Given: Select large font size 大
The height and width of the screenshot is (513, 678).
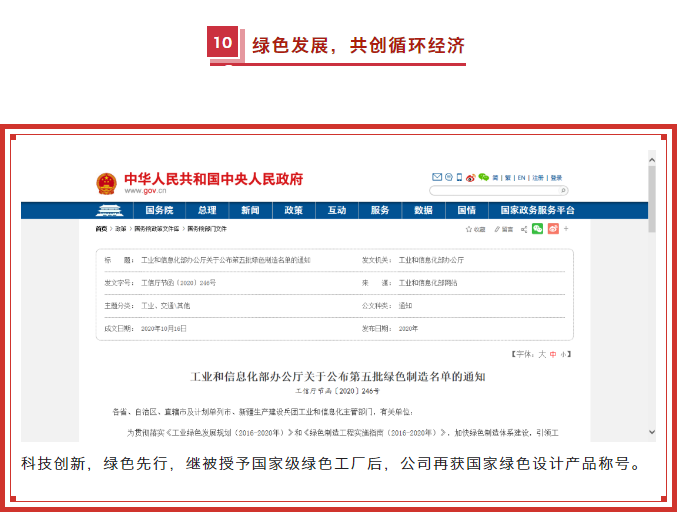Looking at the screenshot, I should point(543,354).
